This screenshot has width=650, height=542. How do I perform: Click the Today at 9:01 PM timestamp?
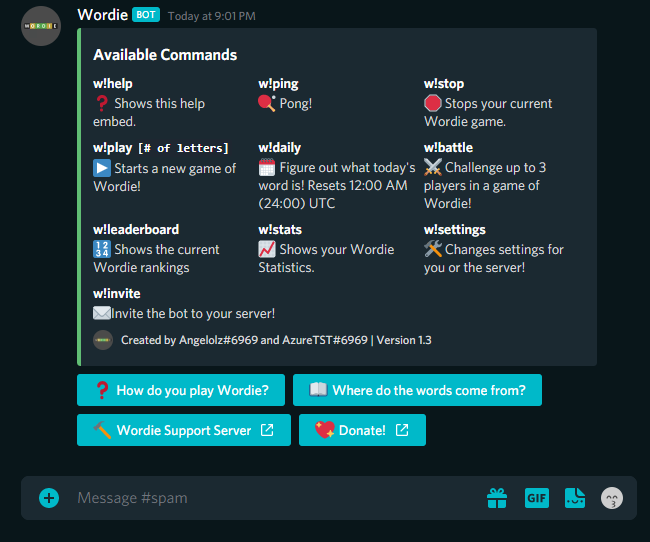click(211, 16)
